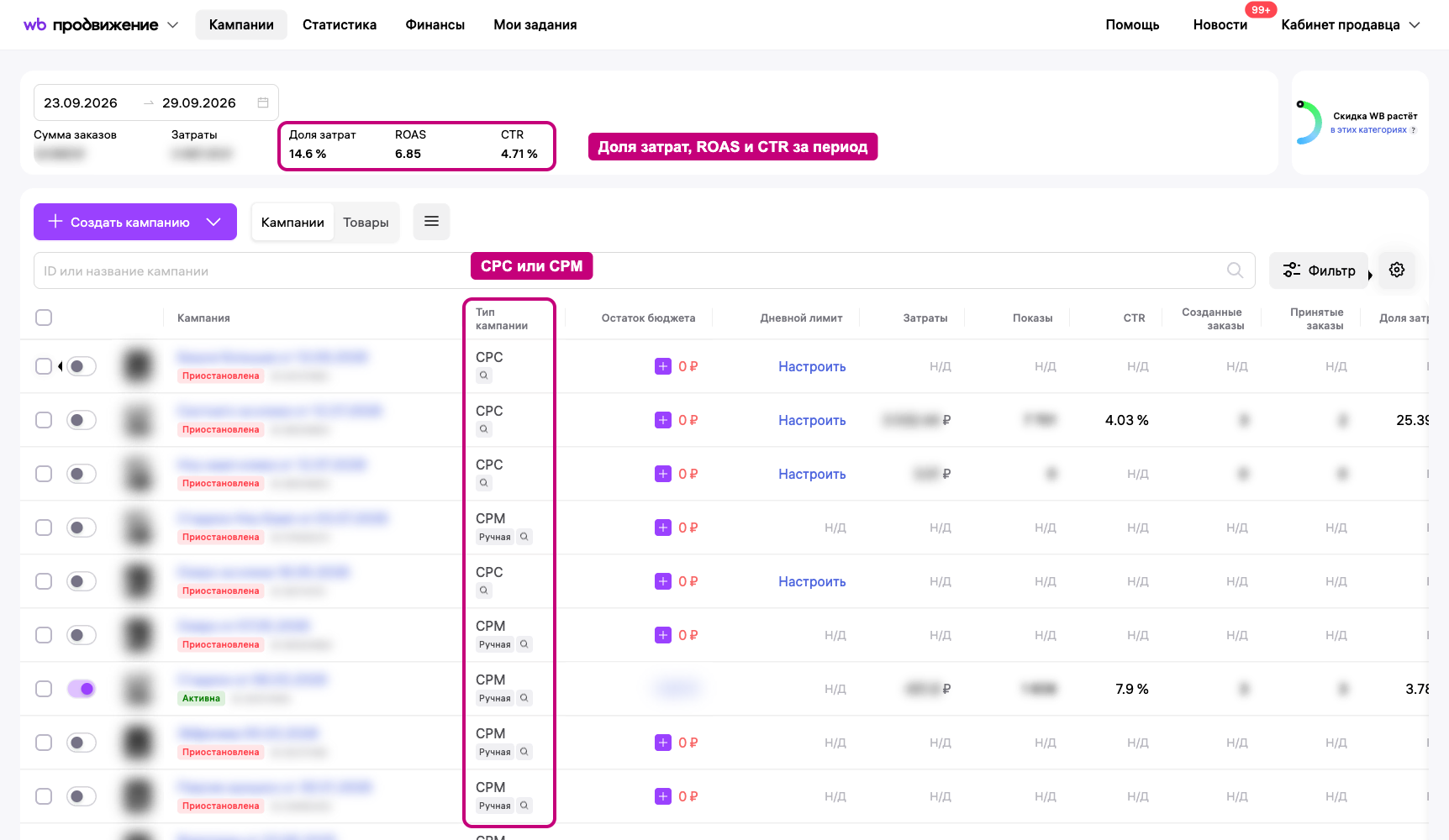Open the Фильтр panel
This screenshot has height=840, width=1449.
pyautogui.click(x=1319, y=270)
